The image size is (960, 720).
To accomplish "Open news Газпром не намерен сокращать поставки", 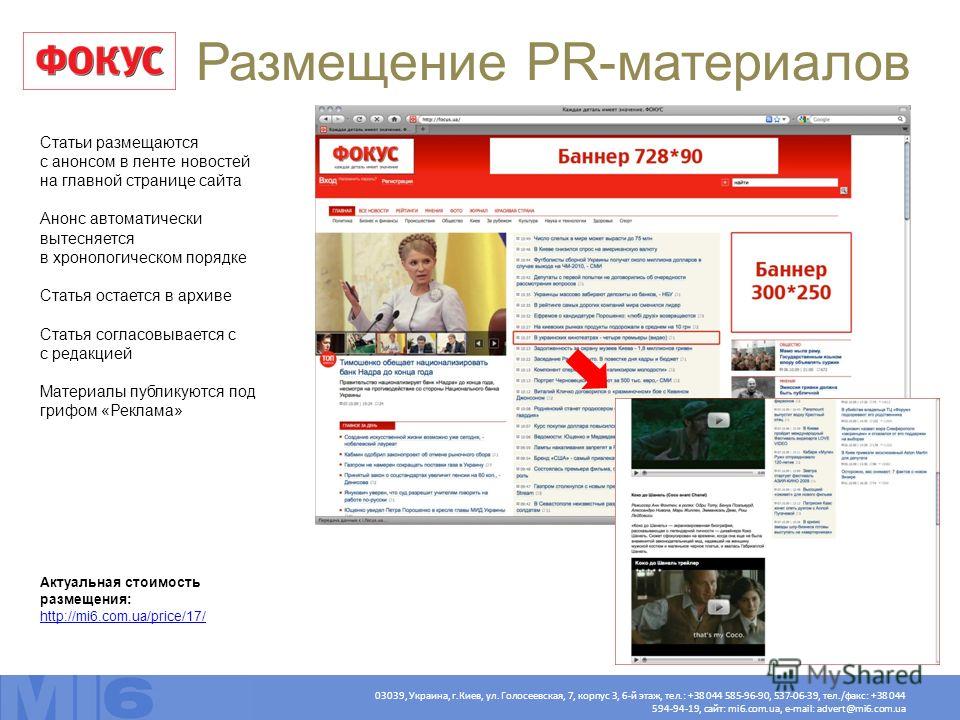I will (414, 465).
